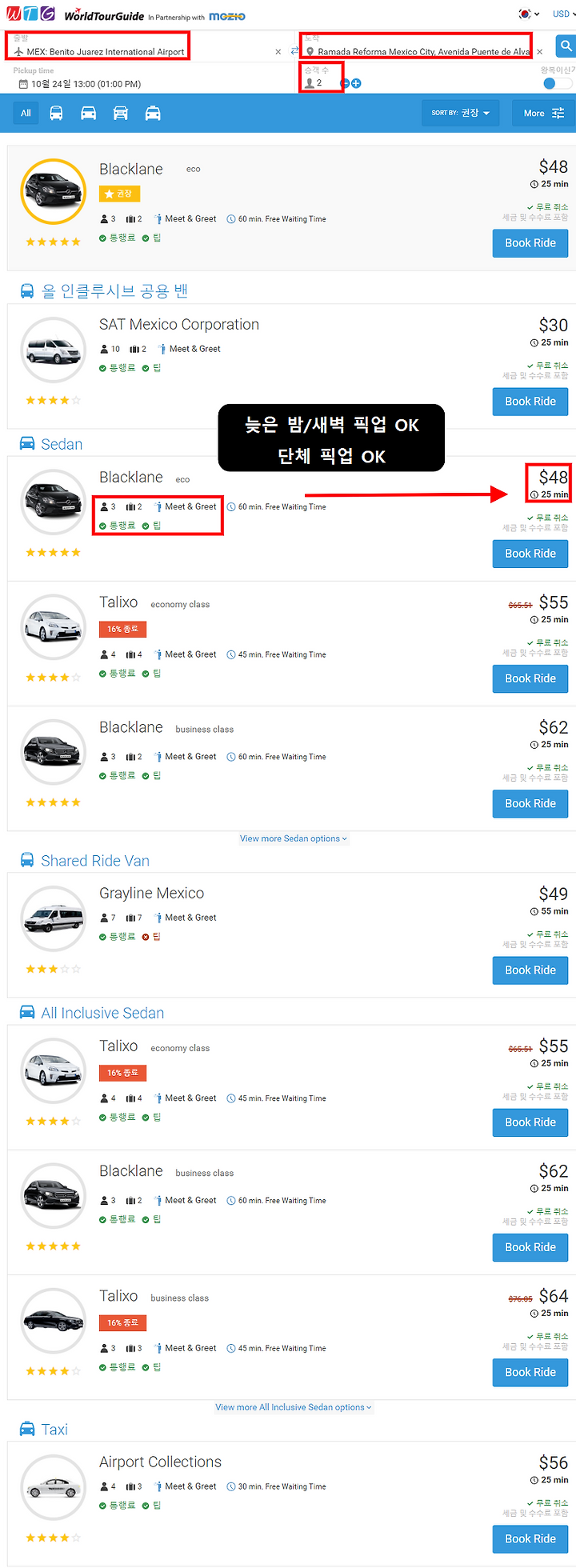Filter by bus vehicle icon

click(56, 113)
